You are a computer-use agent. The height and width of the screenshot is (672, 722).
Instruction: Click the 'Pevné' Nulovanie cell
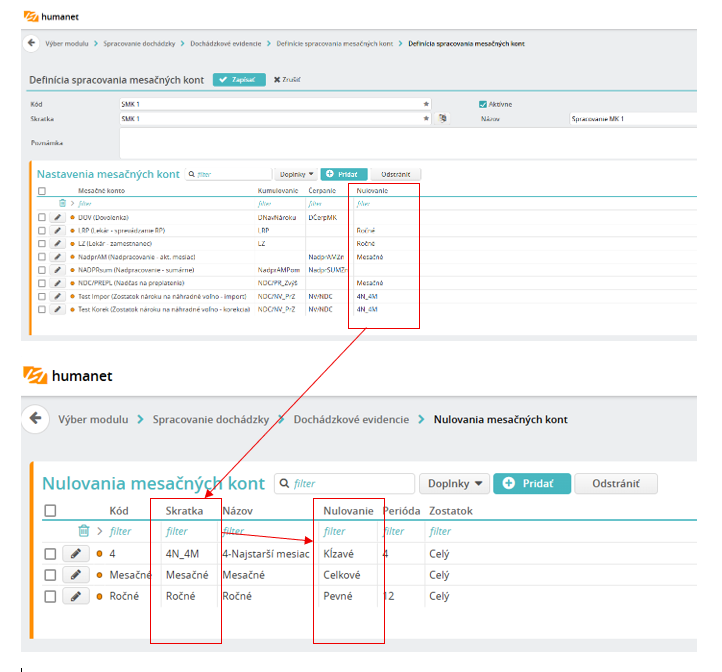338,596
